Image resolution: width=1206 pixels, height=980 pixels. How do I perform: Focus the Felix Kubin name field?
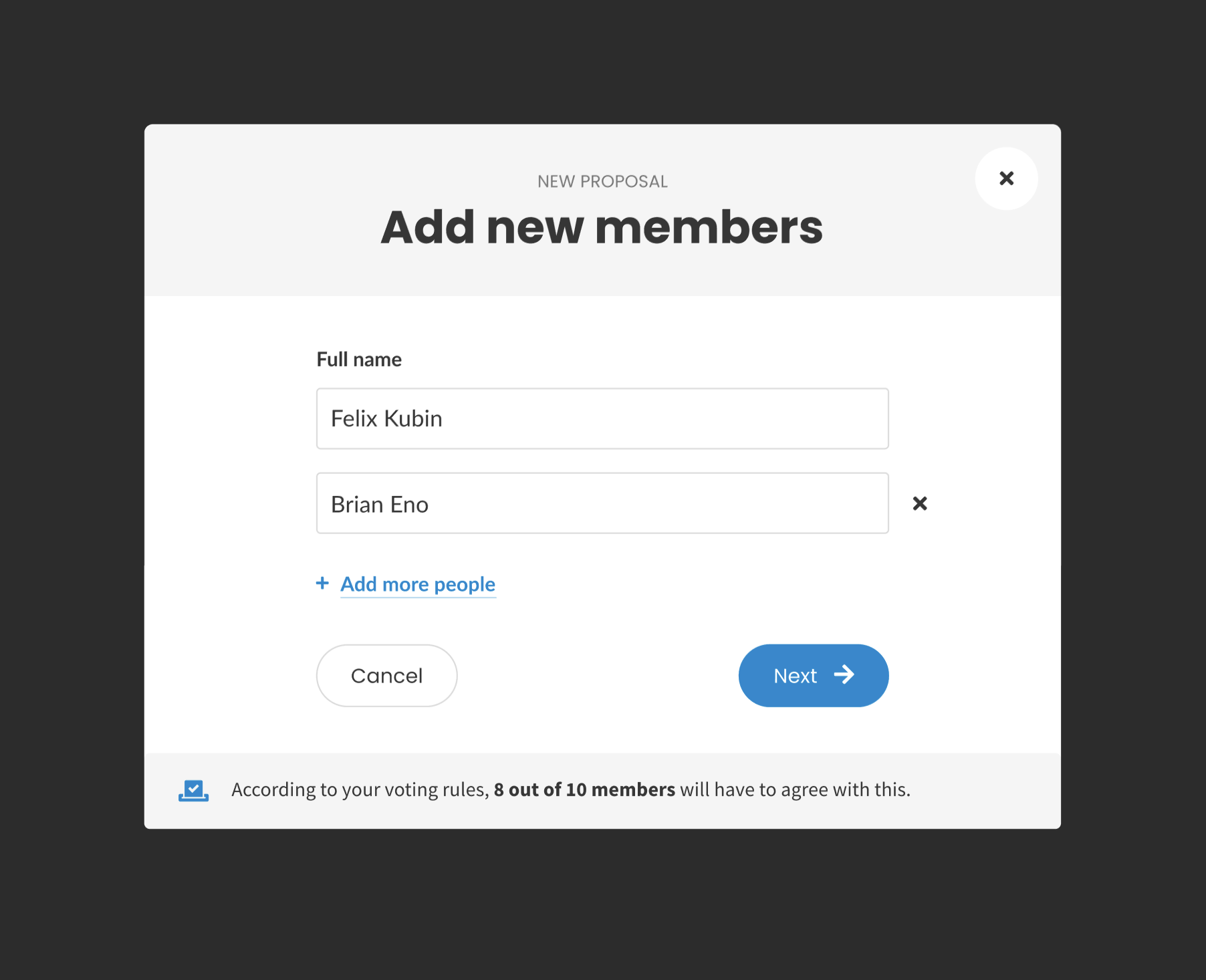coord(602,418)
